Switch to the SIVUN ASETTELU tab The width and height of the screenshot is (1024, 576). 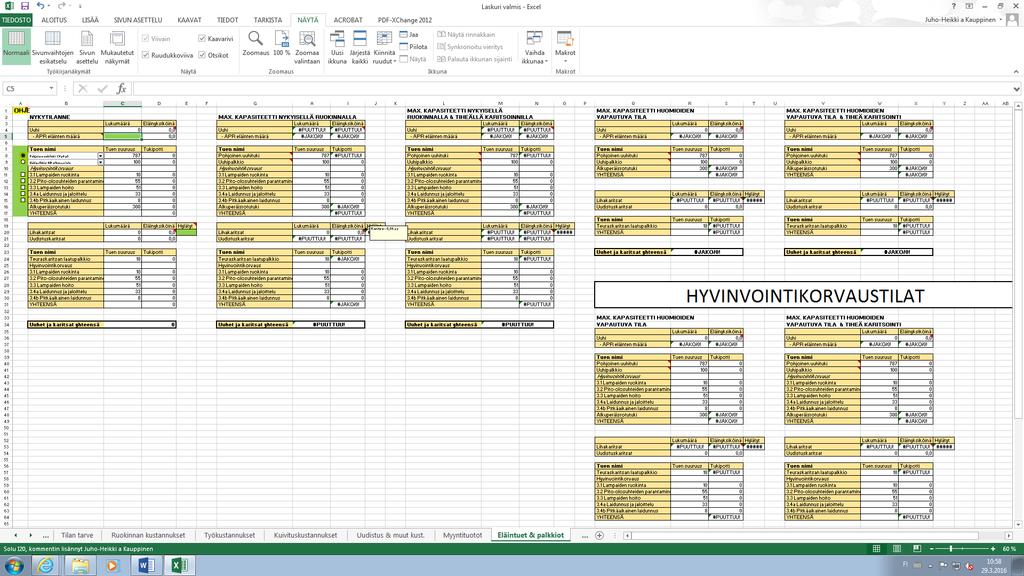[x=138, y=20]
